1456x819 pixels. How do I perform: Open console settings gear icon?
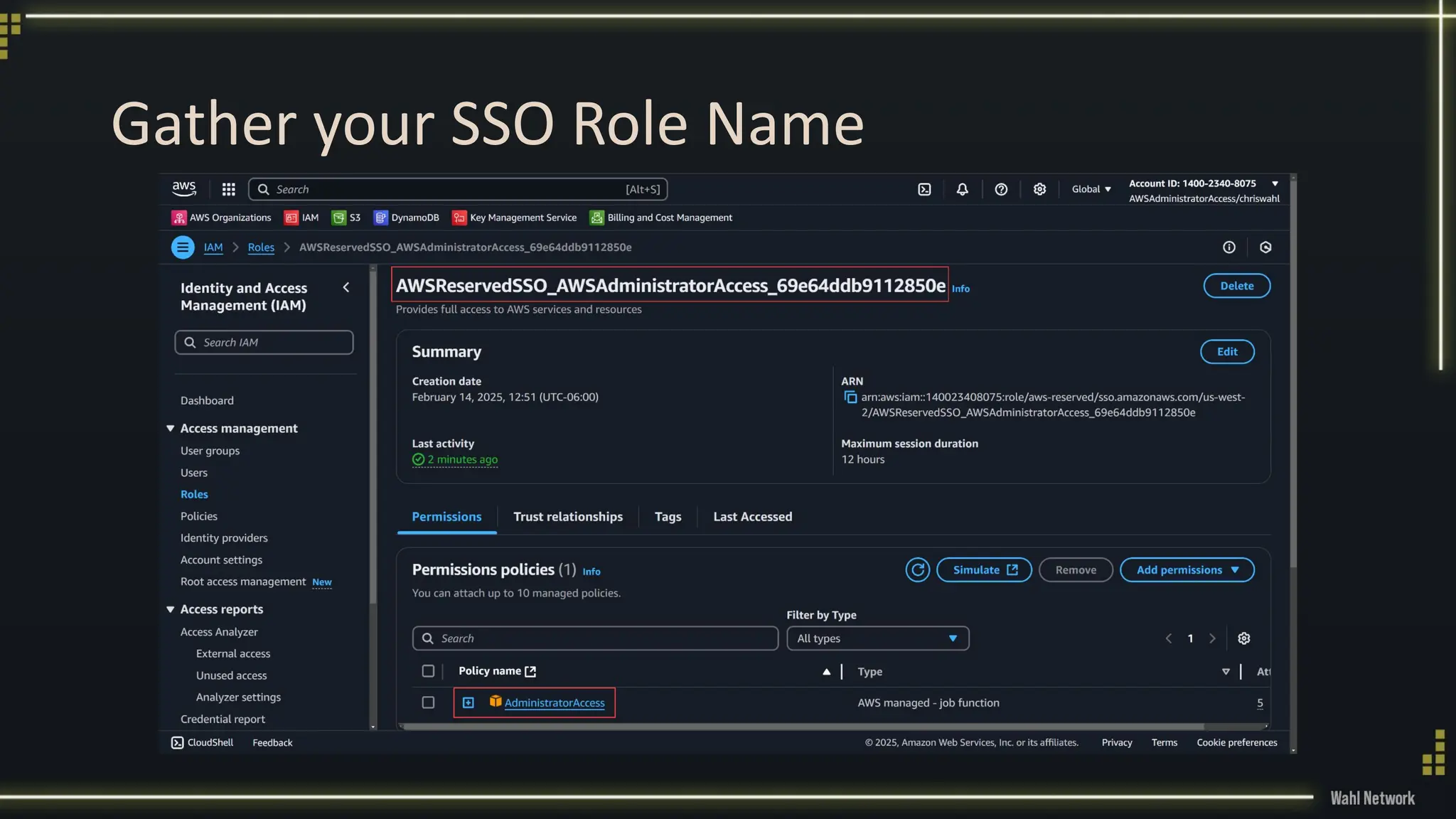[x=1039, y=189]
